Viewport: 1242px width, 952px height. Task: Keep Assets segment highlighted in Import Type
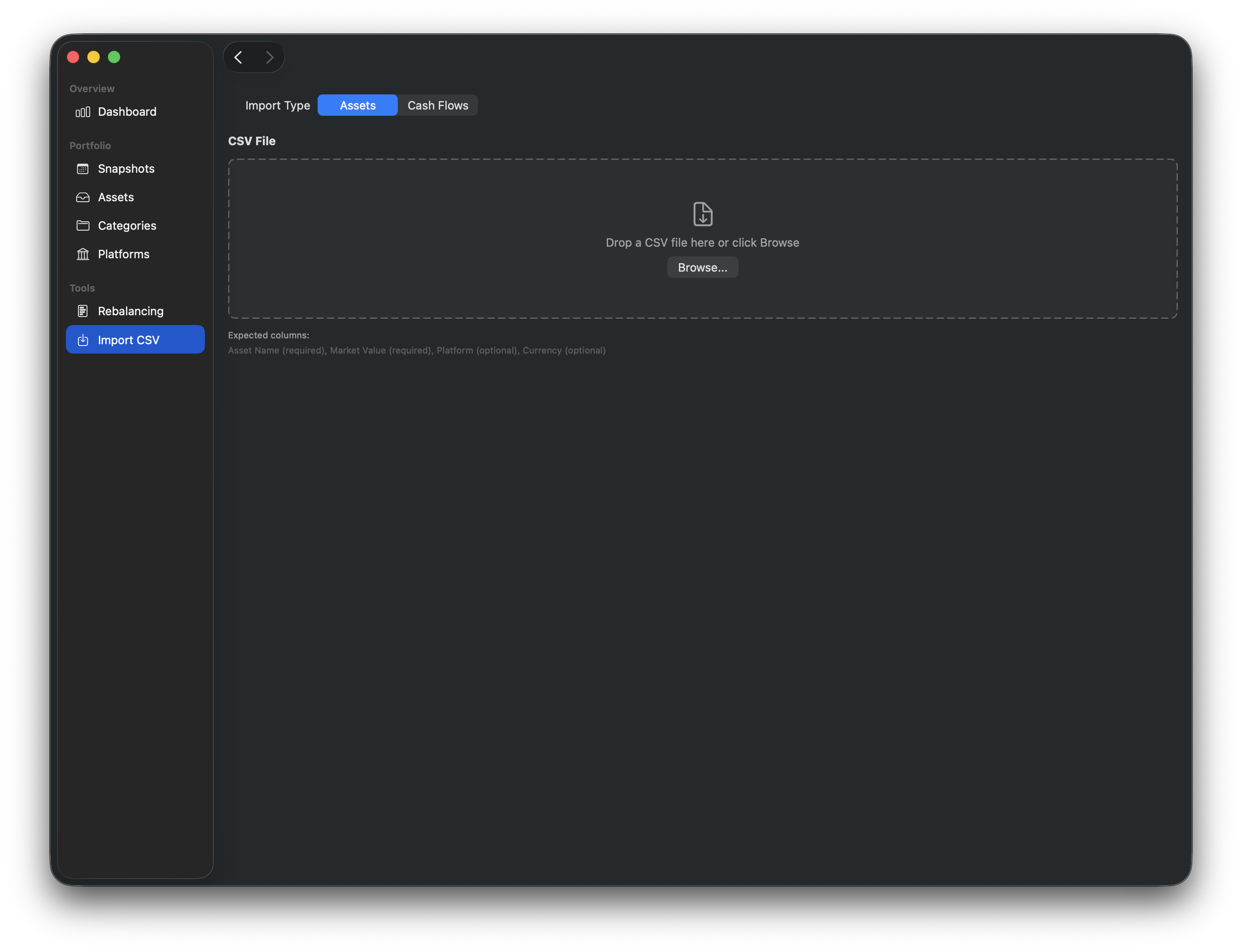pyautogui.click(x=357, y=105)
